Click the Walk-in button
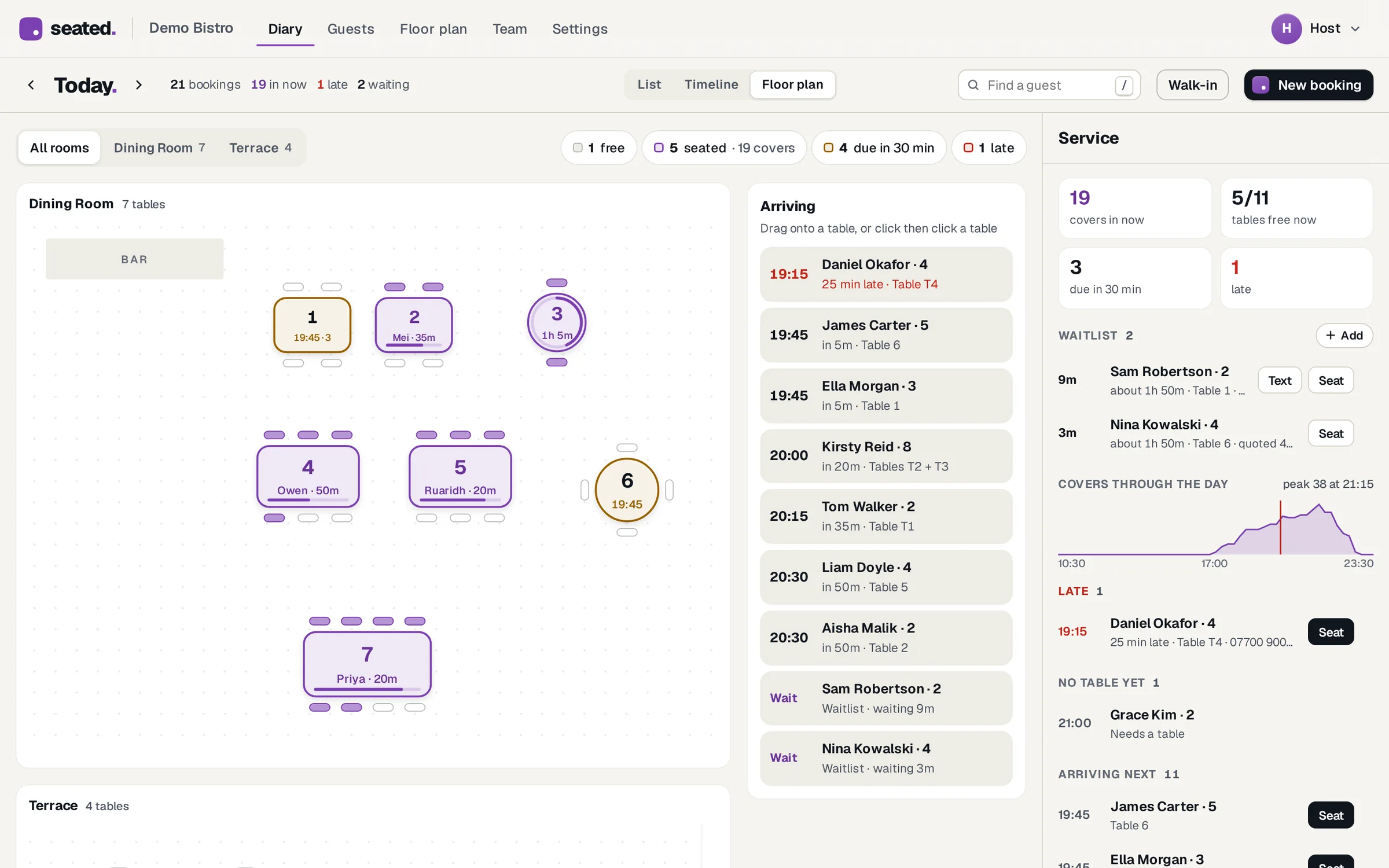This screenshot has height=868, width=1389. coord(1192,85)
